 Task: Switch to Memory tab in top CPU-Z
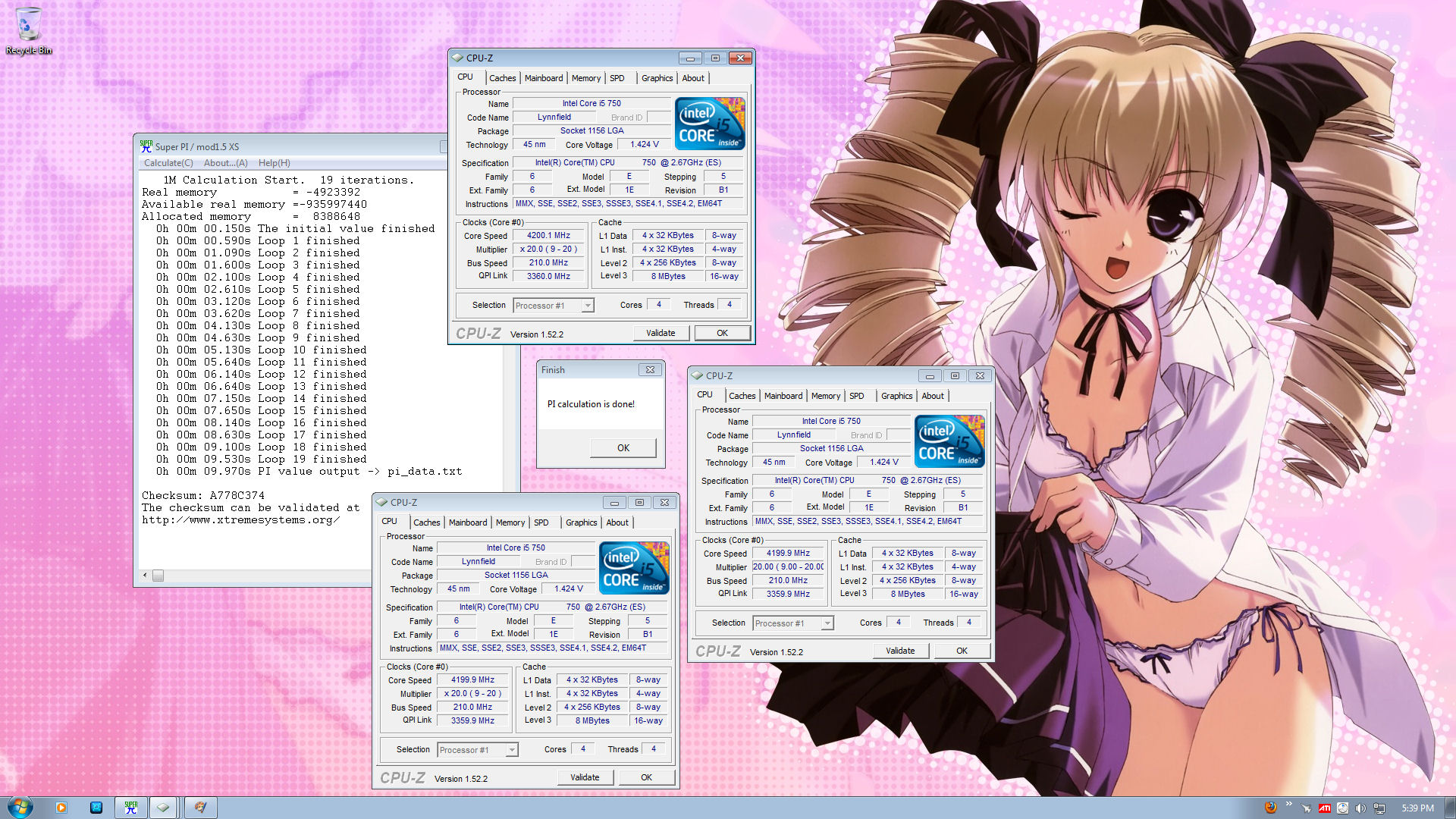[586, 78]
